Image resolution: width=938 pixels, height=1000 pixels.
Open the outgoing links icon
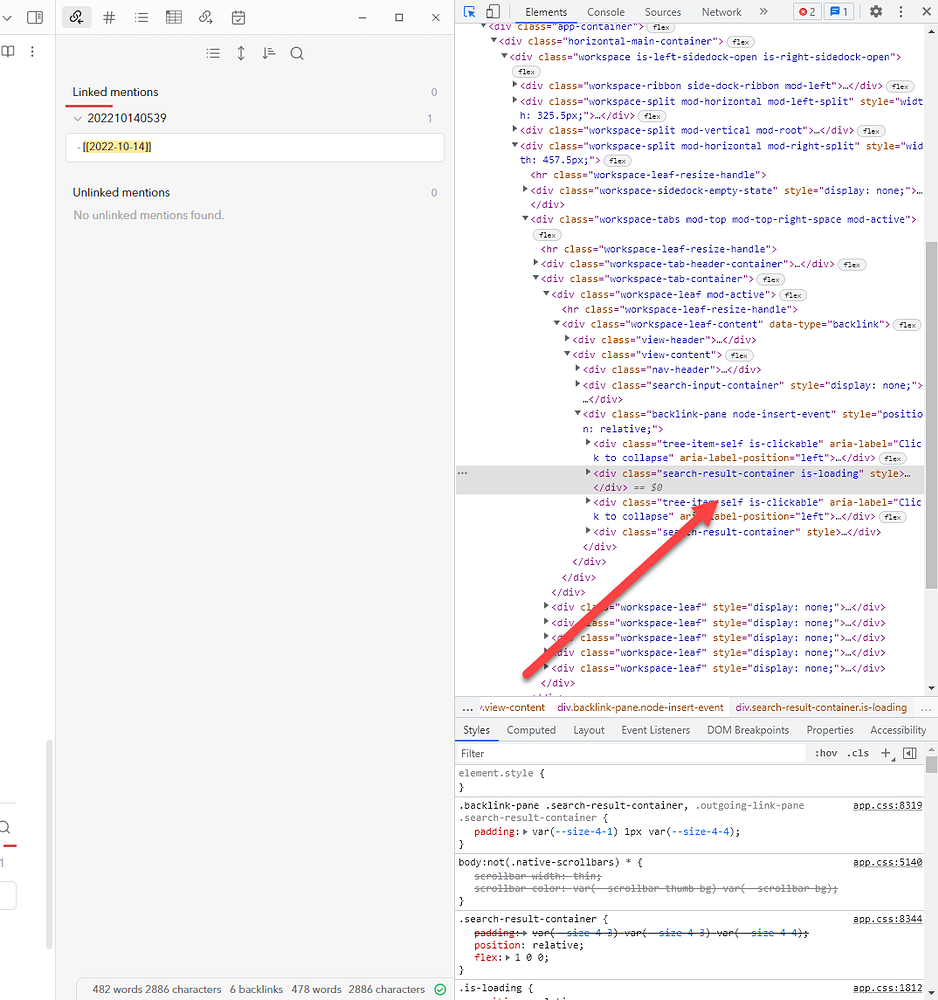click(205, 17)
